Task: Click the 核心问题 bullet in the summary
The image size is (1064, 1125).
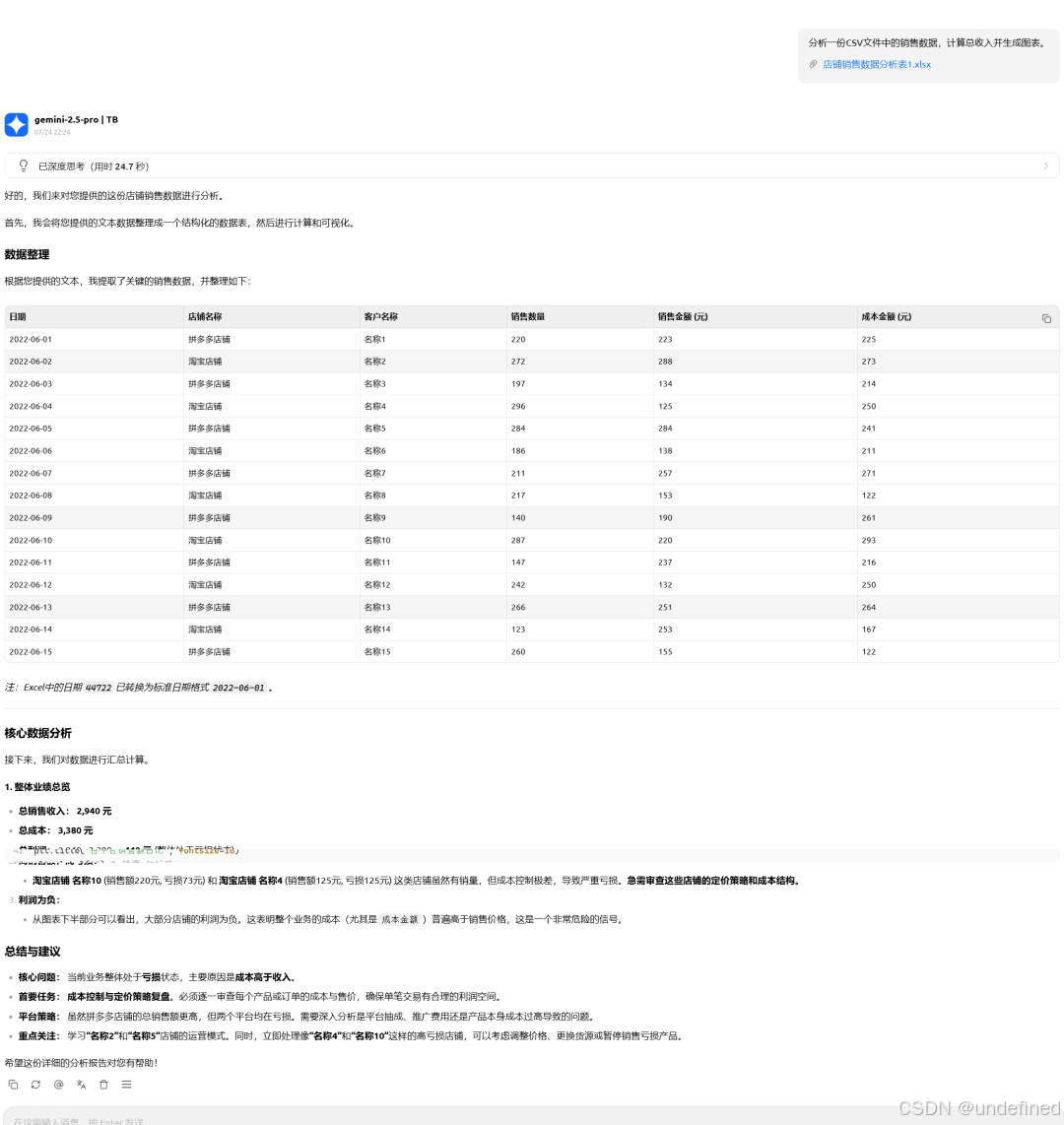Action: [x=157, y=977]
